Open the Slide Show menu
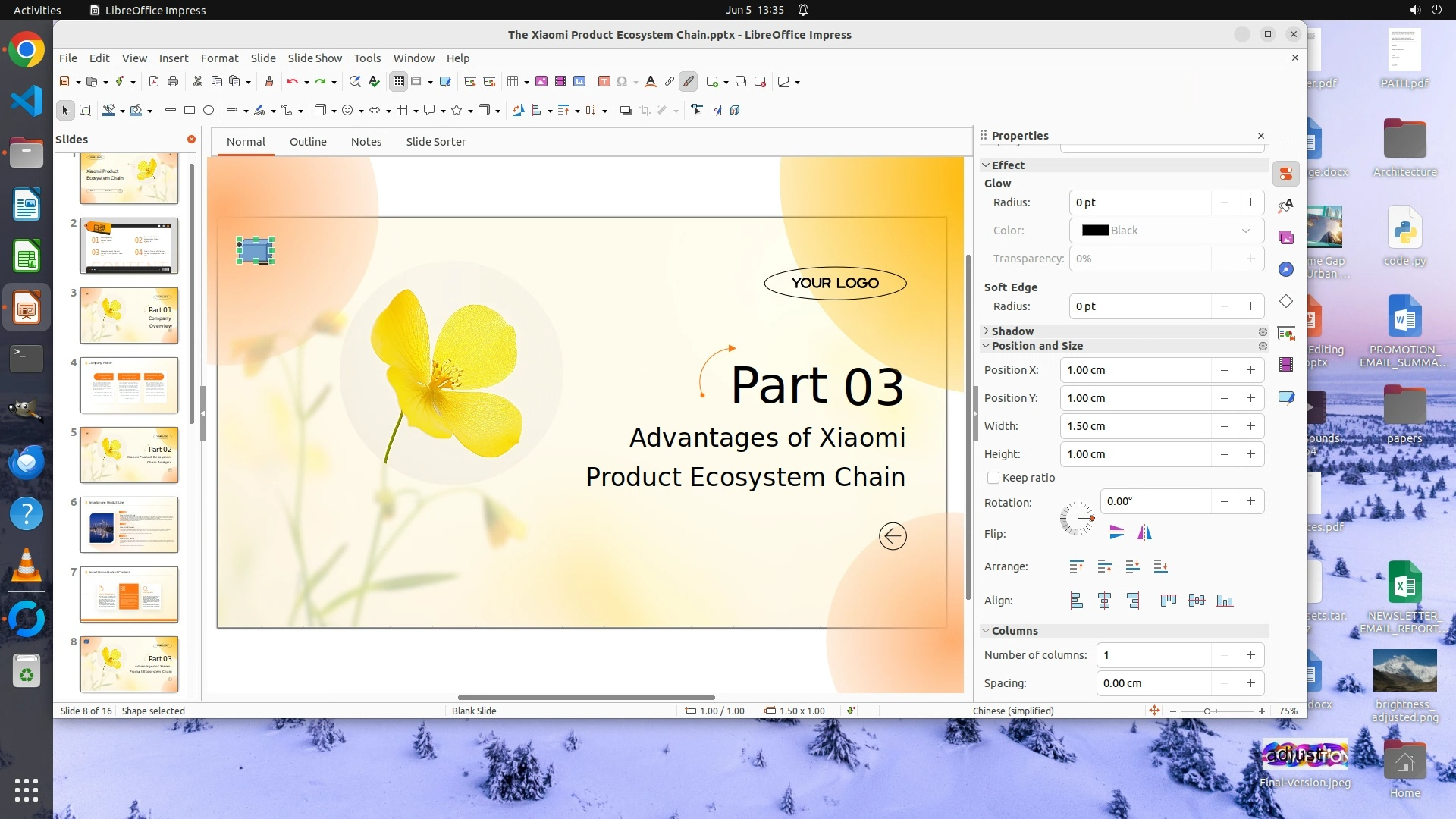This screenshot has height=819, width=1456. [x=315, y=58]
